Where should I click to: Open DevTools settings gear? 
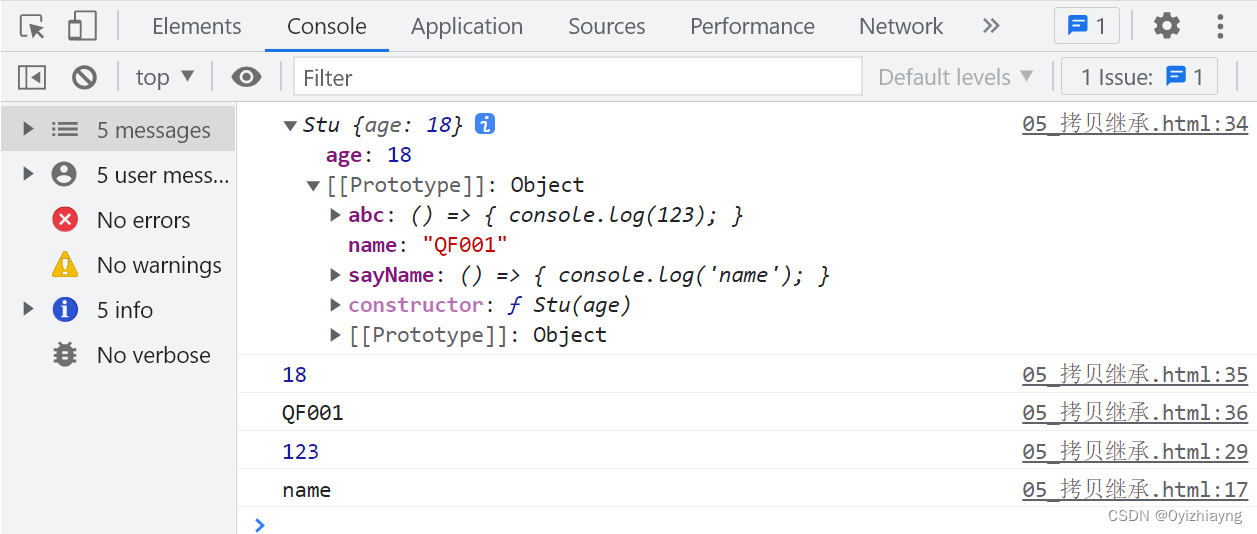coord(1166,26)
